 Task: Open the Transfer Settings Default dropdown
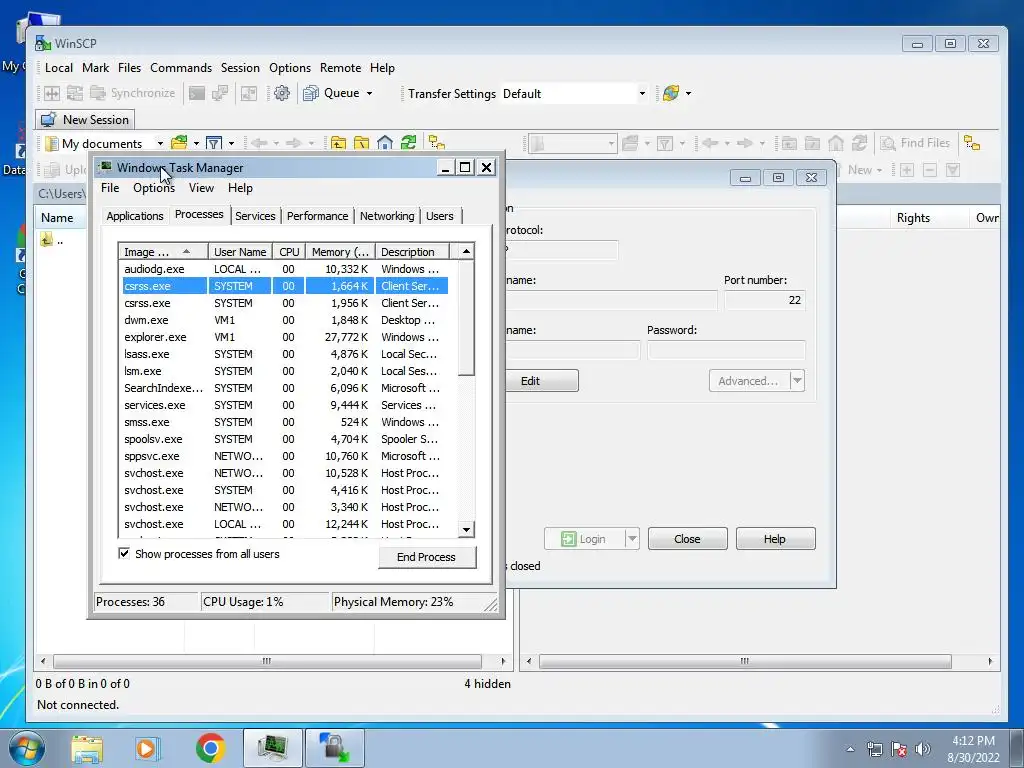(x=642, y=93)
